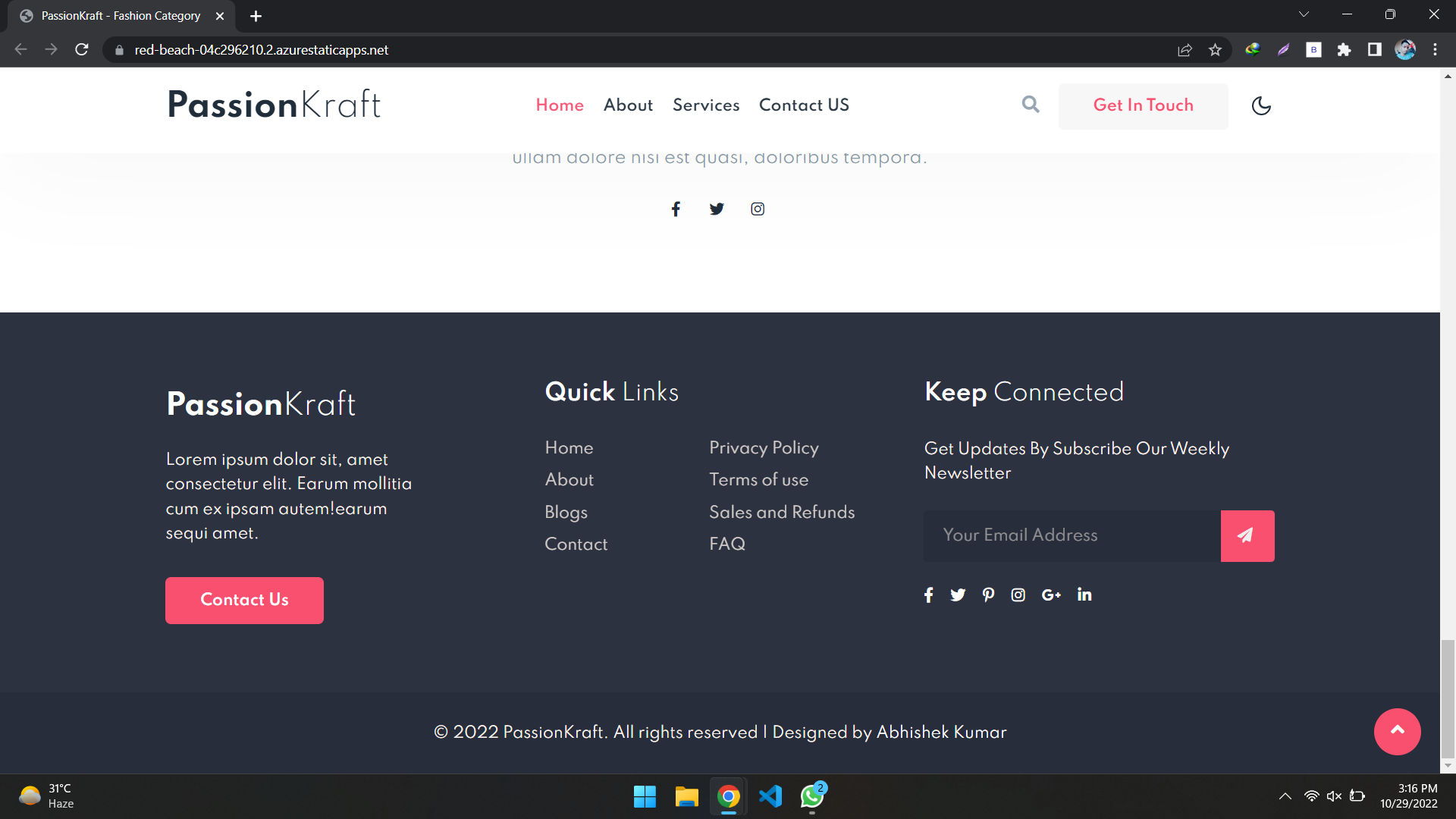The height and width of the screenshot is (819, 1456).
Task: Click the Twitter icon above the footer
Action: click(717, 209)
